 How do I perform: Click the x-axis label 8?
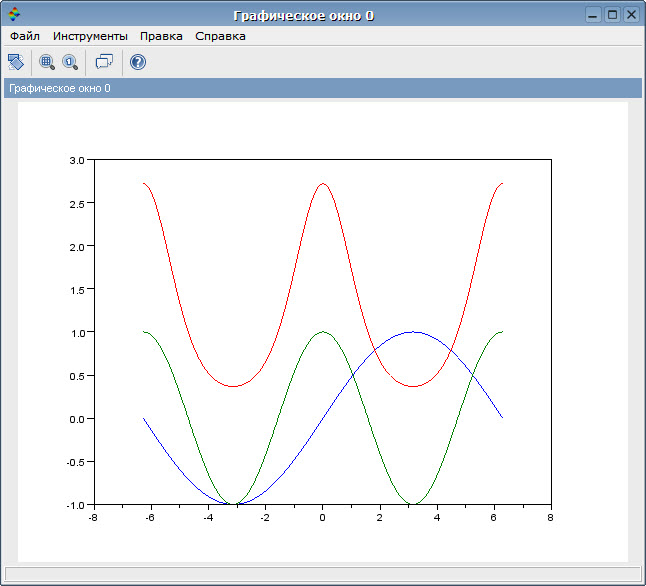(x=550, y=518)
